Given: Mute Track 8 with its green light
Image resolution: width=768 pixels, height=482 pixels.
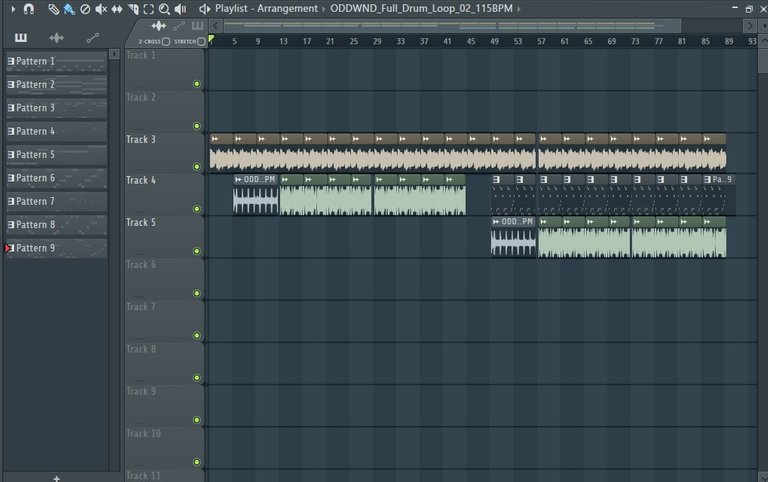Looking at the screenshot, I should (197, 378).
